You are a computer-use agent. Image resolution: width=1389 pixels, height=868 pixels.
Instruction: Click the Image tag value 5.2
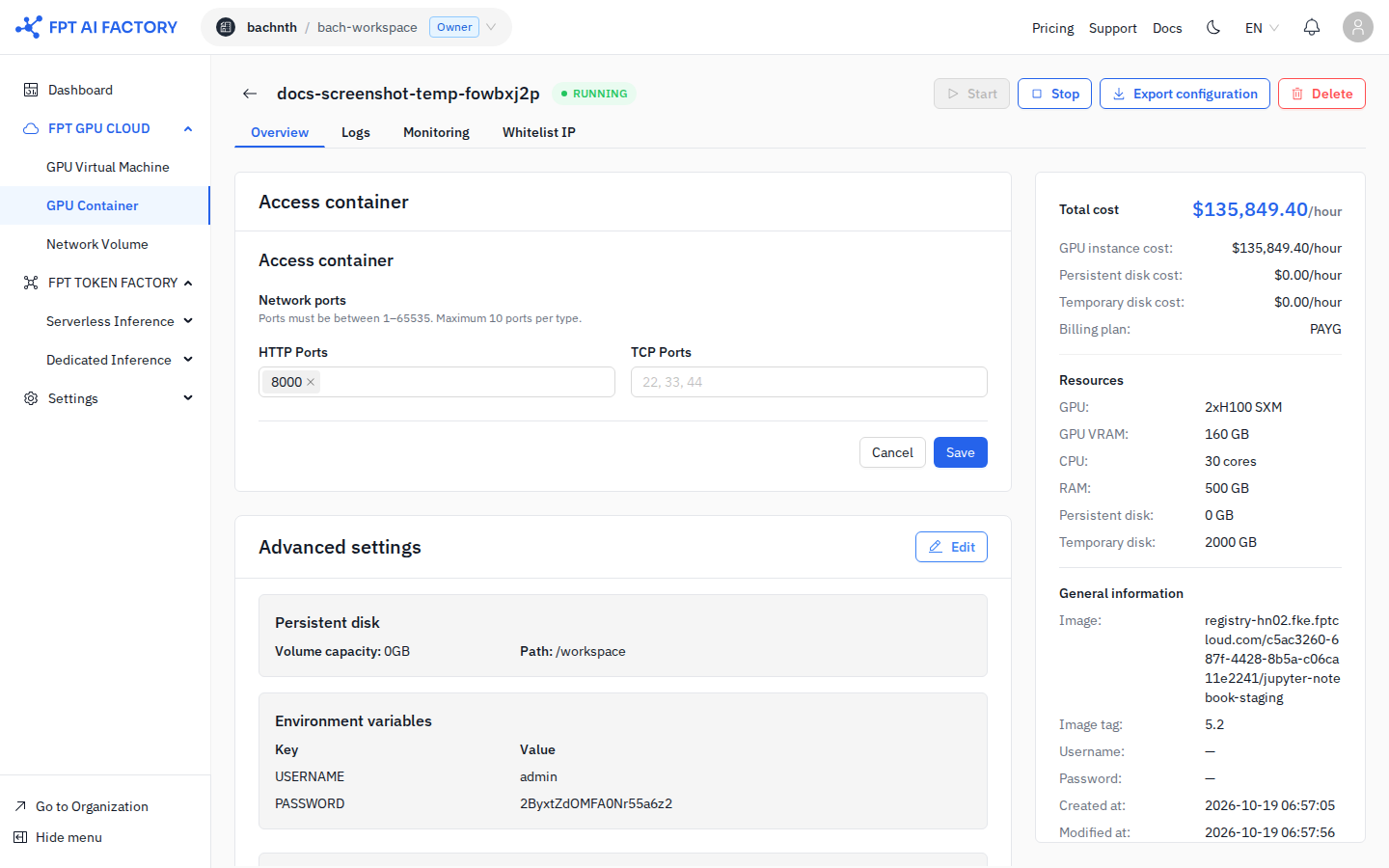(1214, 724)
